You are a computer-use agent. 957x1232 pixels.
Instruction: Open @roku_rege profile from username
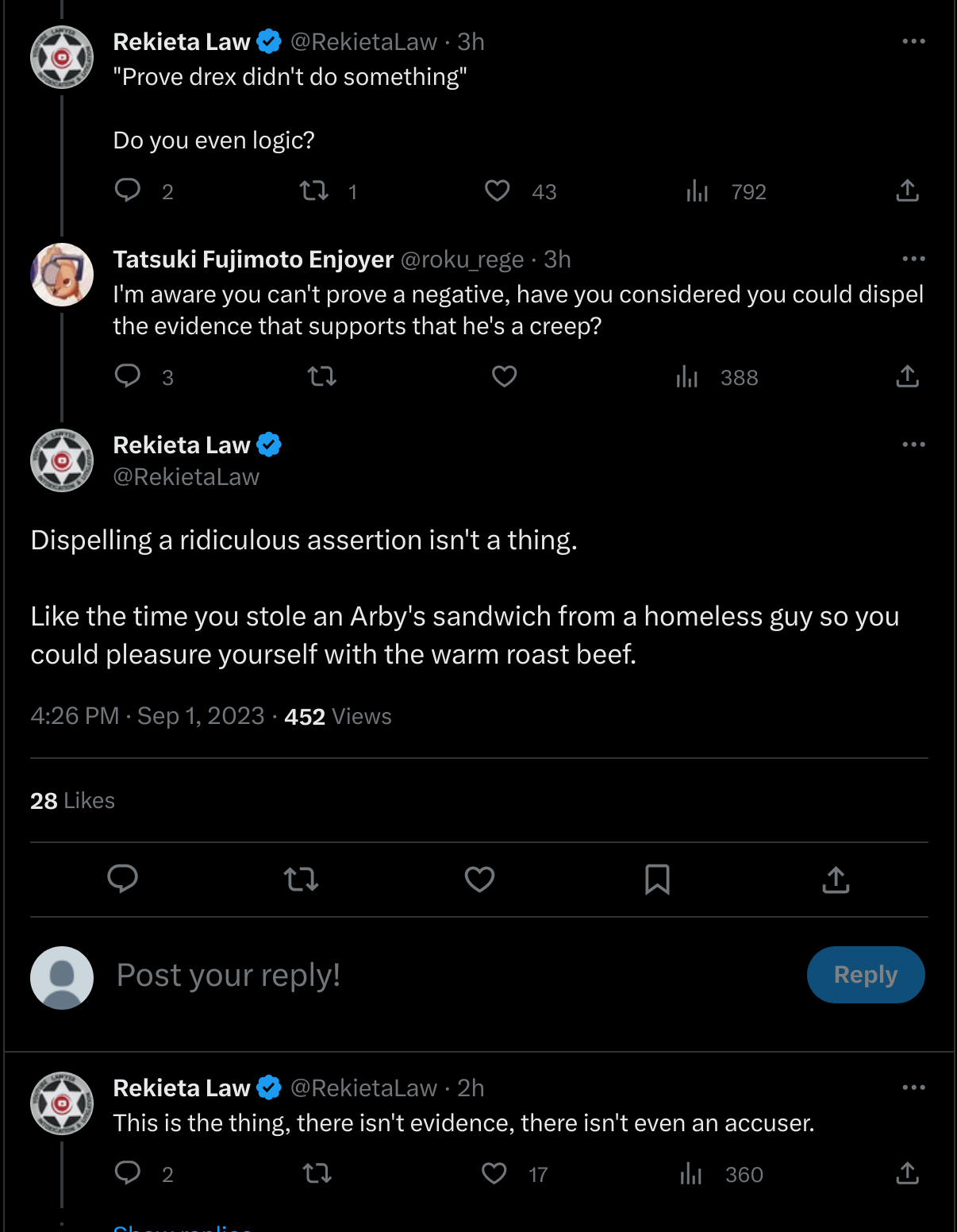tap(463, 260)
